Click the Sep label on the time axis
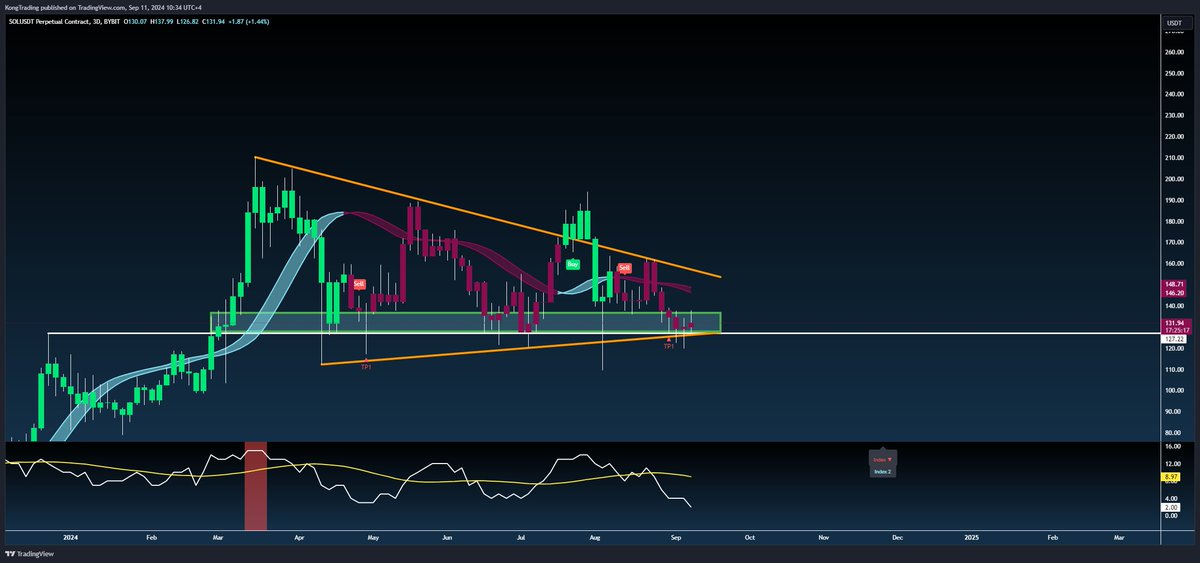 tap(675, 537)
